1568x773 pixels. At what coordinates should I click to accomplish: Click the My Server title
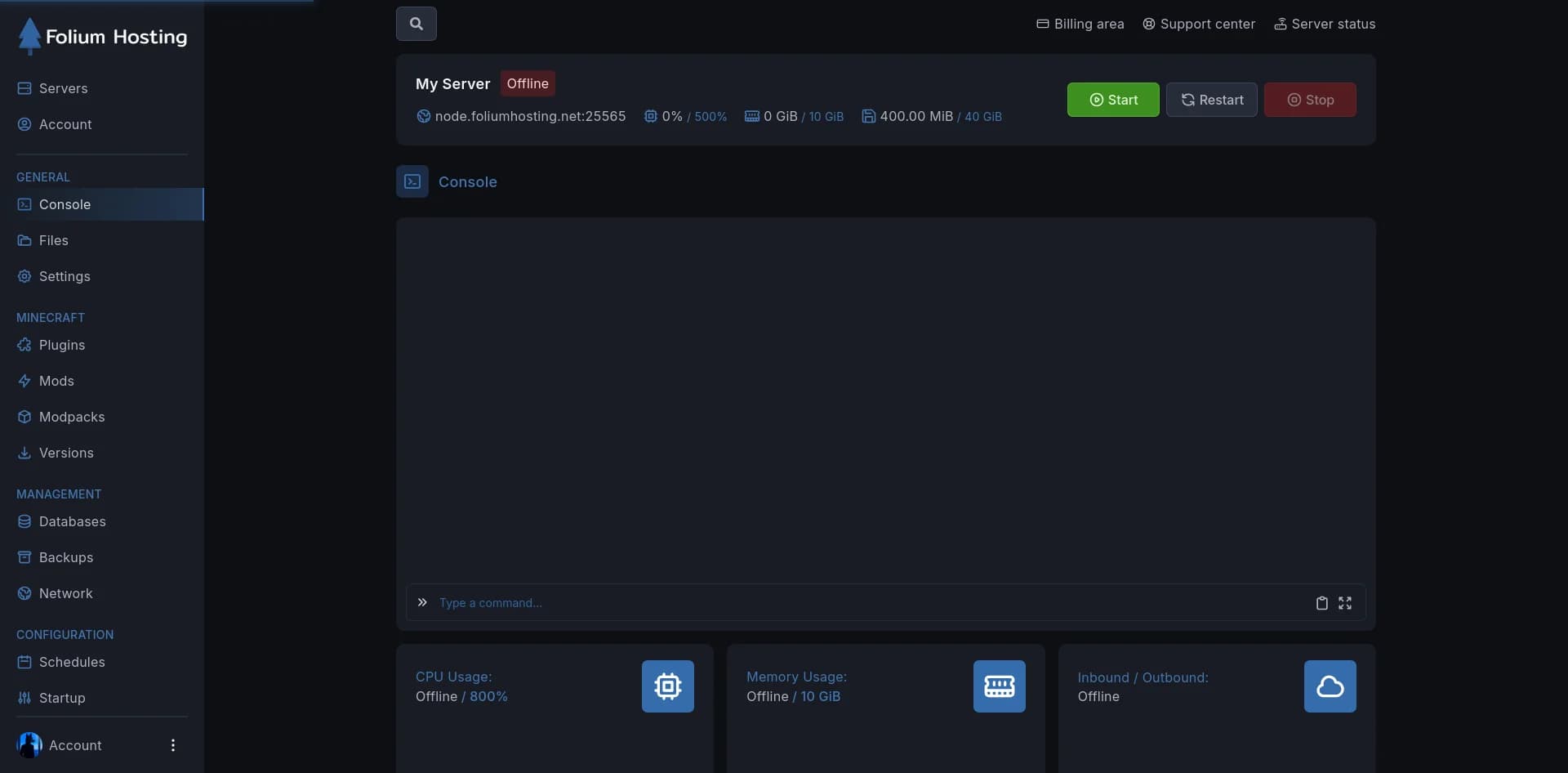(x=453, y=83)
